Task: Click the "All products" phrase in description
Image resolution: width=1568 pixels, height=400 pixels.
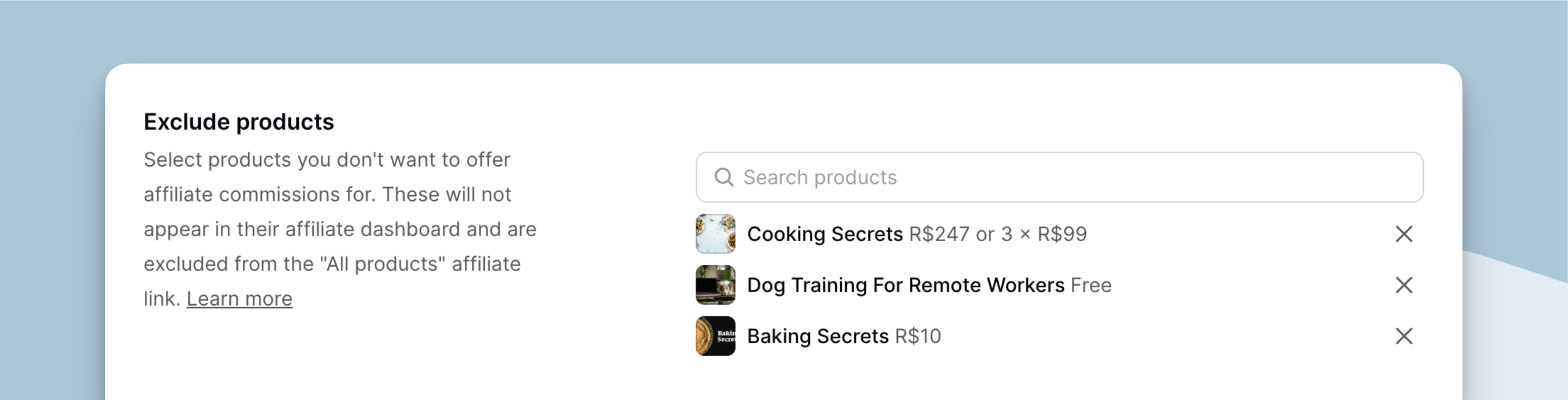Action: [x=383, y=264]
